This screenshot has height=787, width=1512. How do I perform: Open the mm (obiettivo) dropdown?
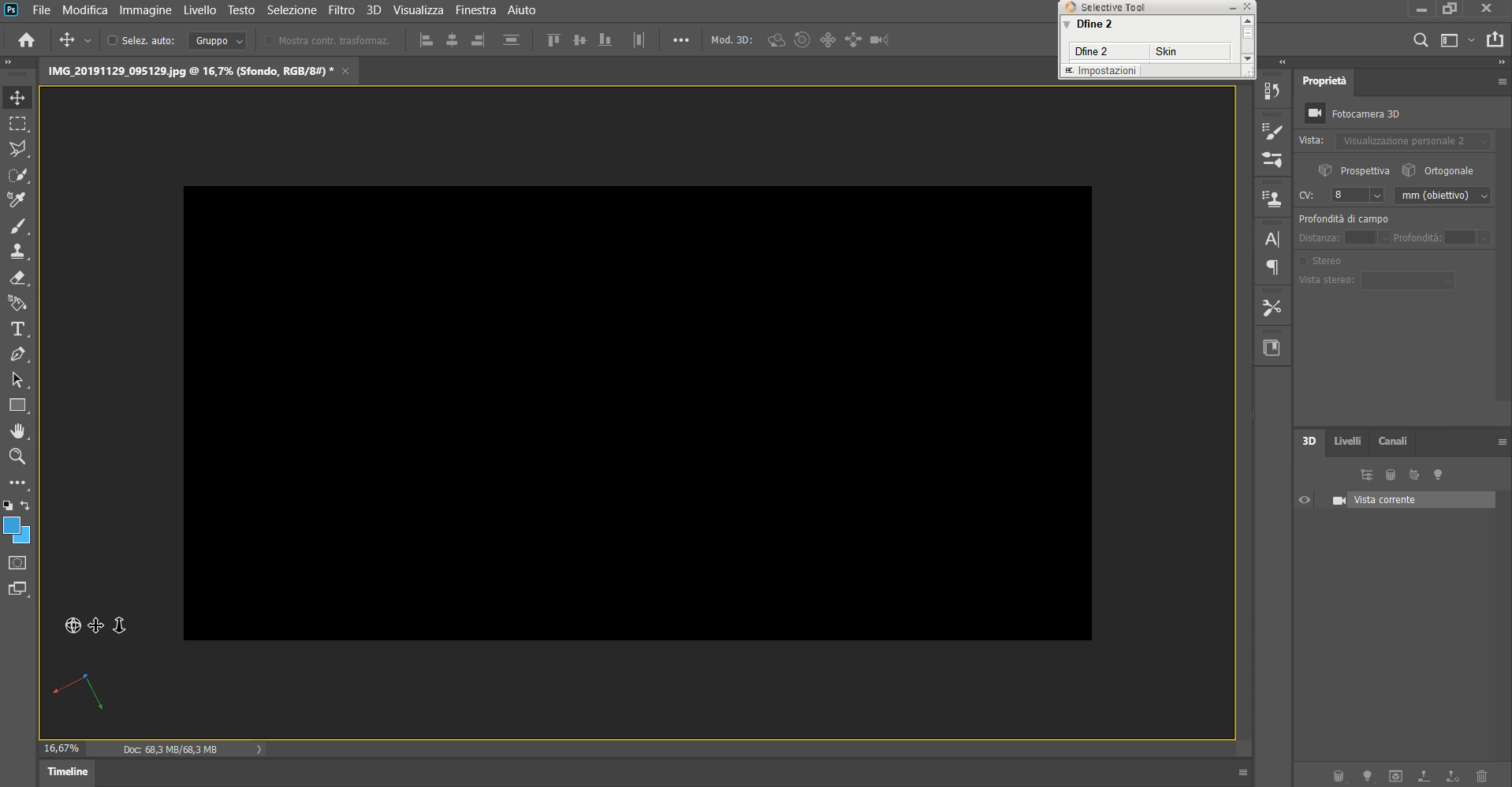tap(1442, 195)
